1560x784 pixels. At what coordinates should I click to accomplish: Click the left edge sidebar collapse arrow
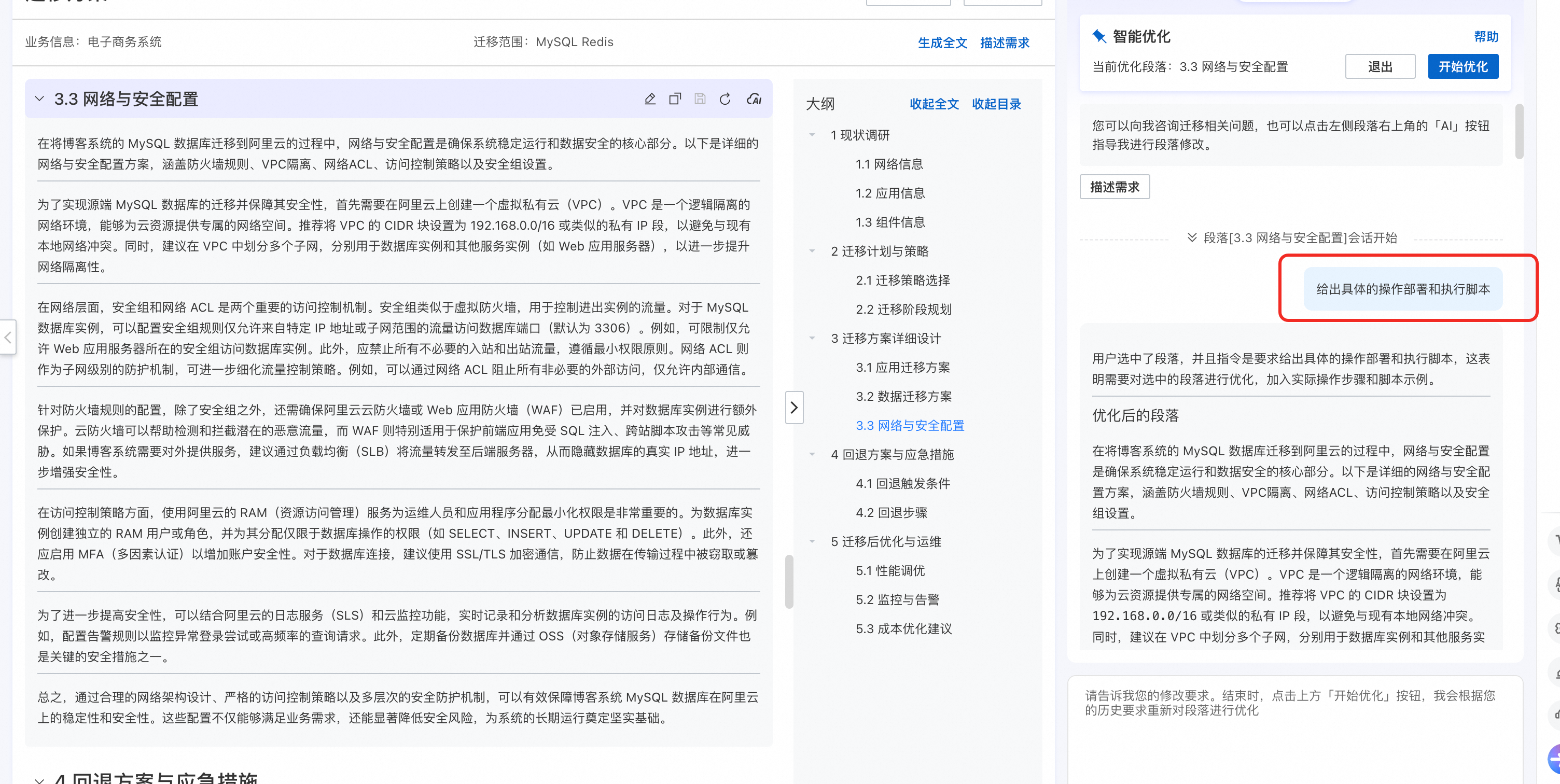pos(7,337)
